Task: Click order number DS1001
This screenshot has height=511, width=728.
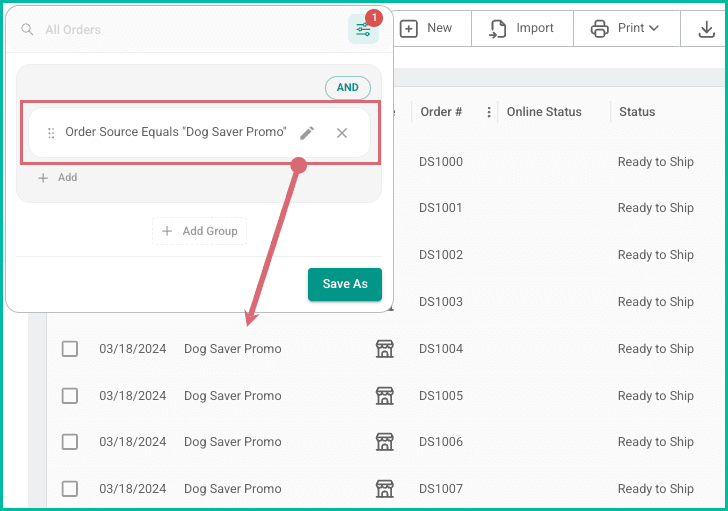Action: (x=441, y=208)
